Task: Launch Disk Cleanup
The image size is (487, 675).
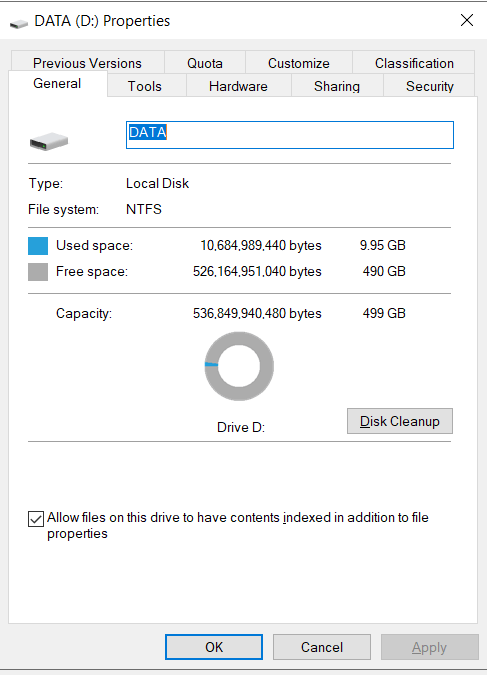Action: pos(400,421)
